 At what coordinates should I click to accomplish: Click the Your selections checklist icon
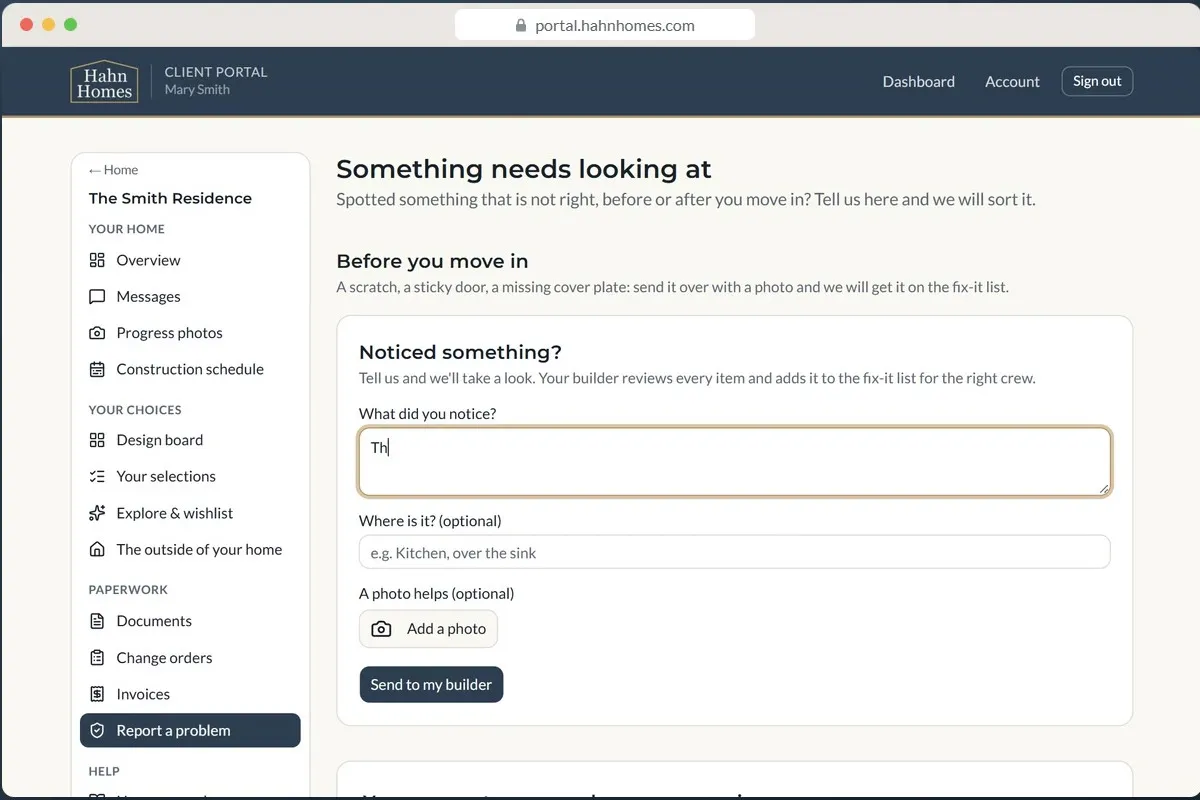(97, 476)
